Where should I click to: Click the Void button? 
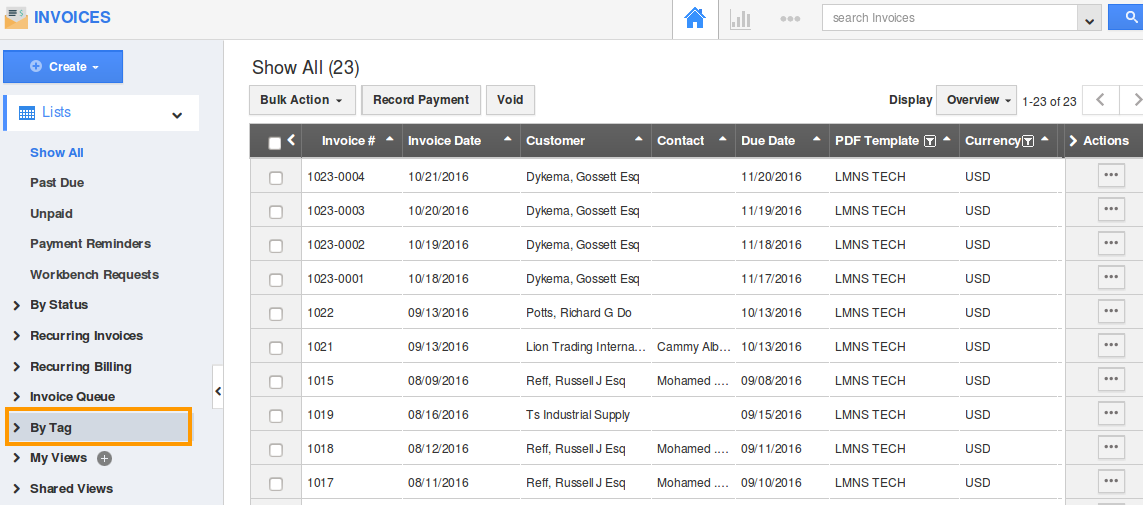click(x=510, y=100)
